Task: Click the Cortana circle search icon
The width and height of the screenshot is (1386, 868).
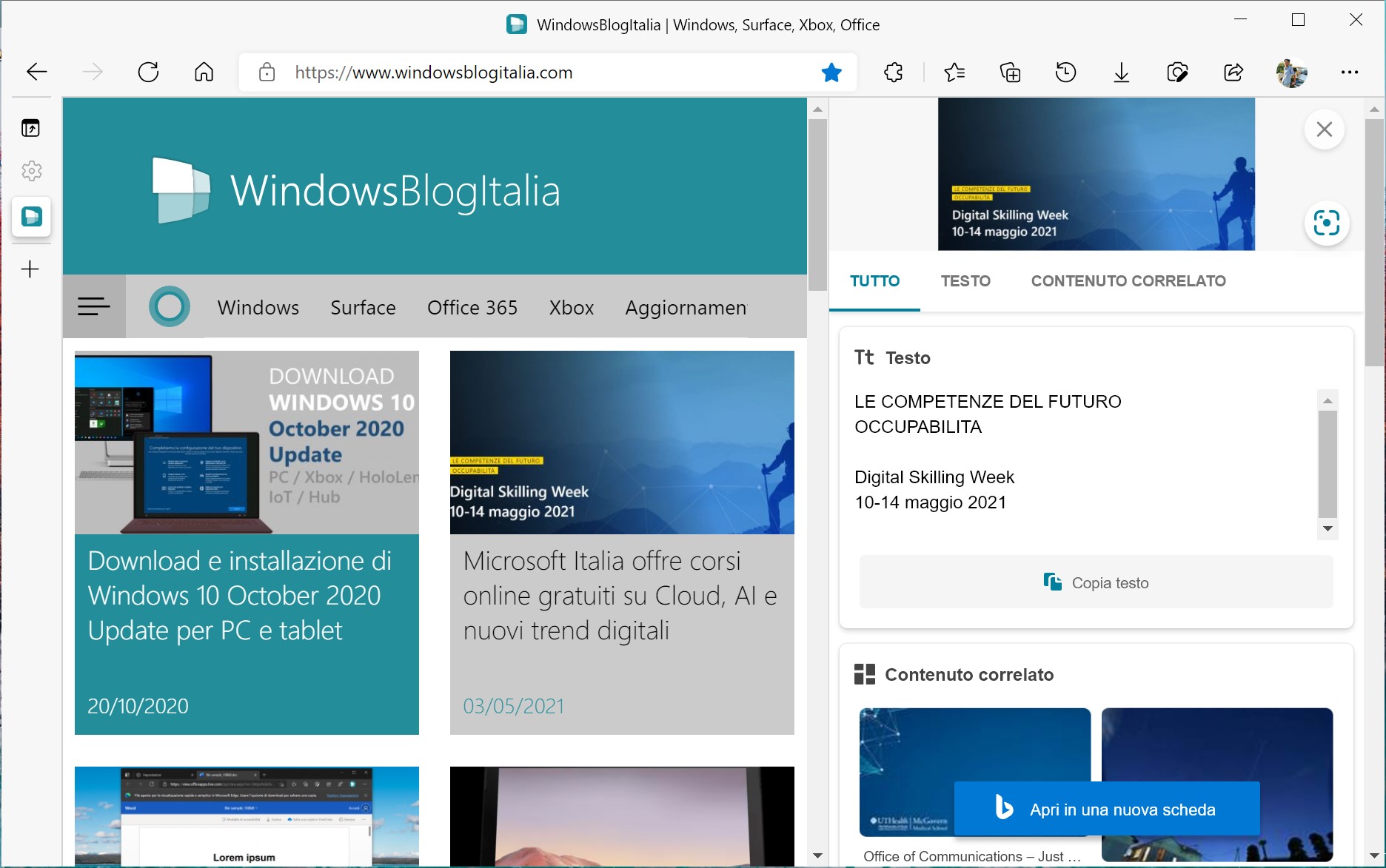Action: point(170,306)
